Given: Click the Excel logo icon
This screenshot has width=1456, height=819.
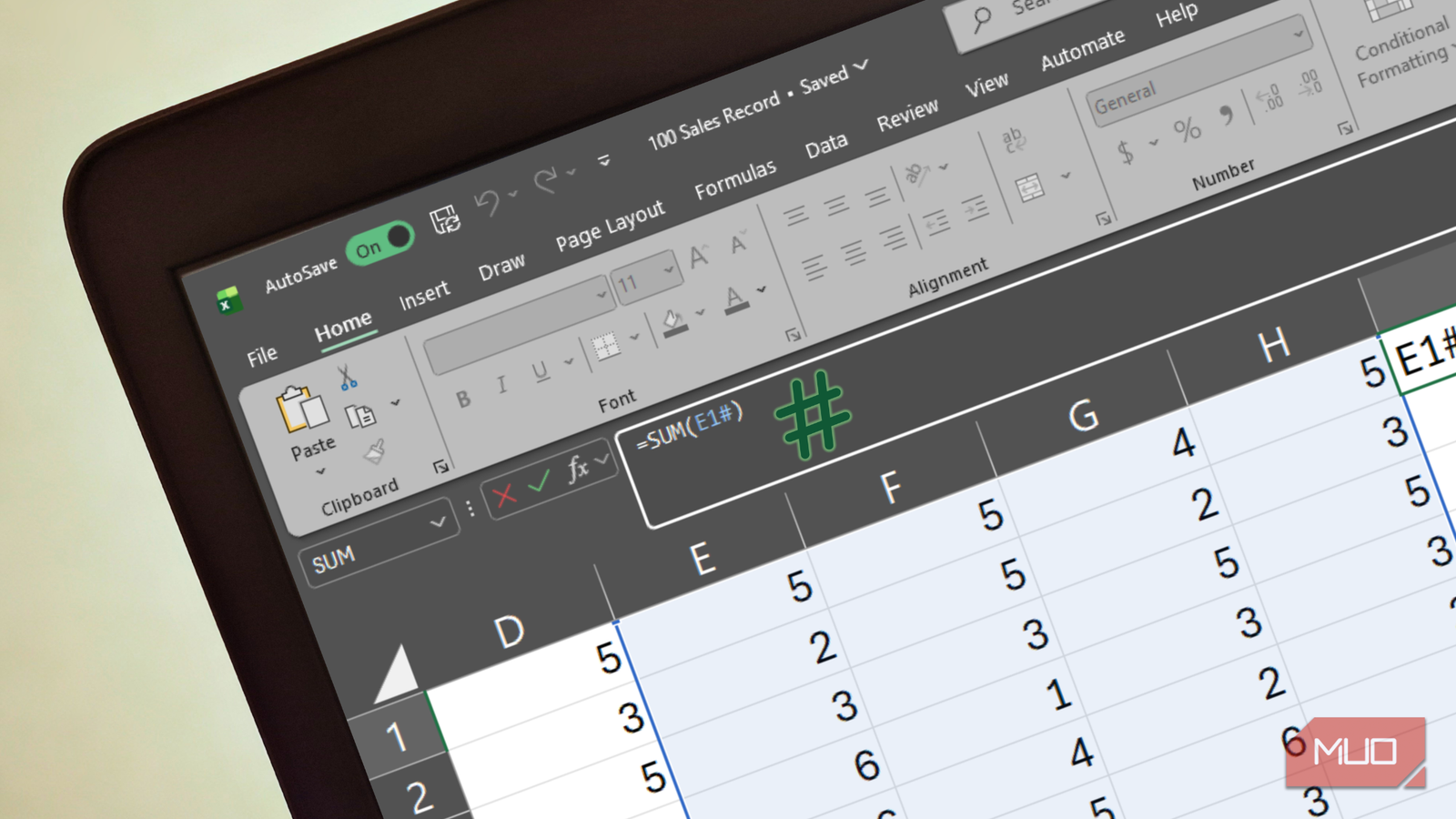Looking at the screenshot, I should (x=227, y=299).
